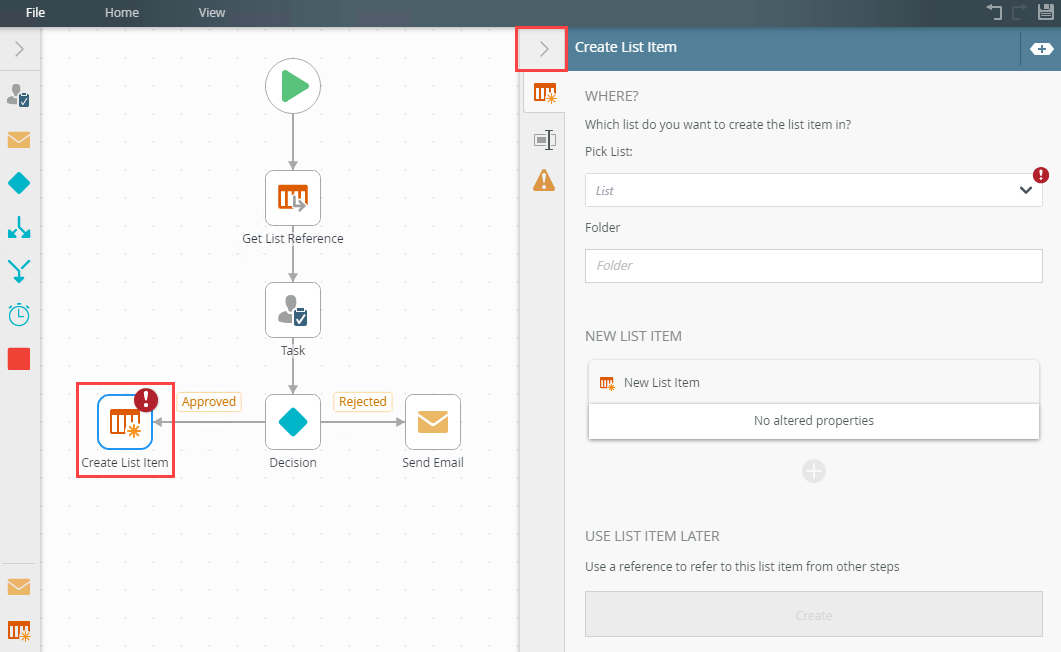This screenshot has height=652, width=1061.
Task: Open the Home menu tab
Action: pos(122,13)
